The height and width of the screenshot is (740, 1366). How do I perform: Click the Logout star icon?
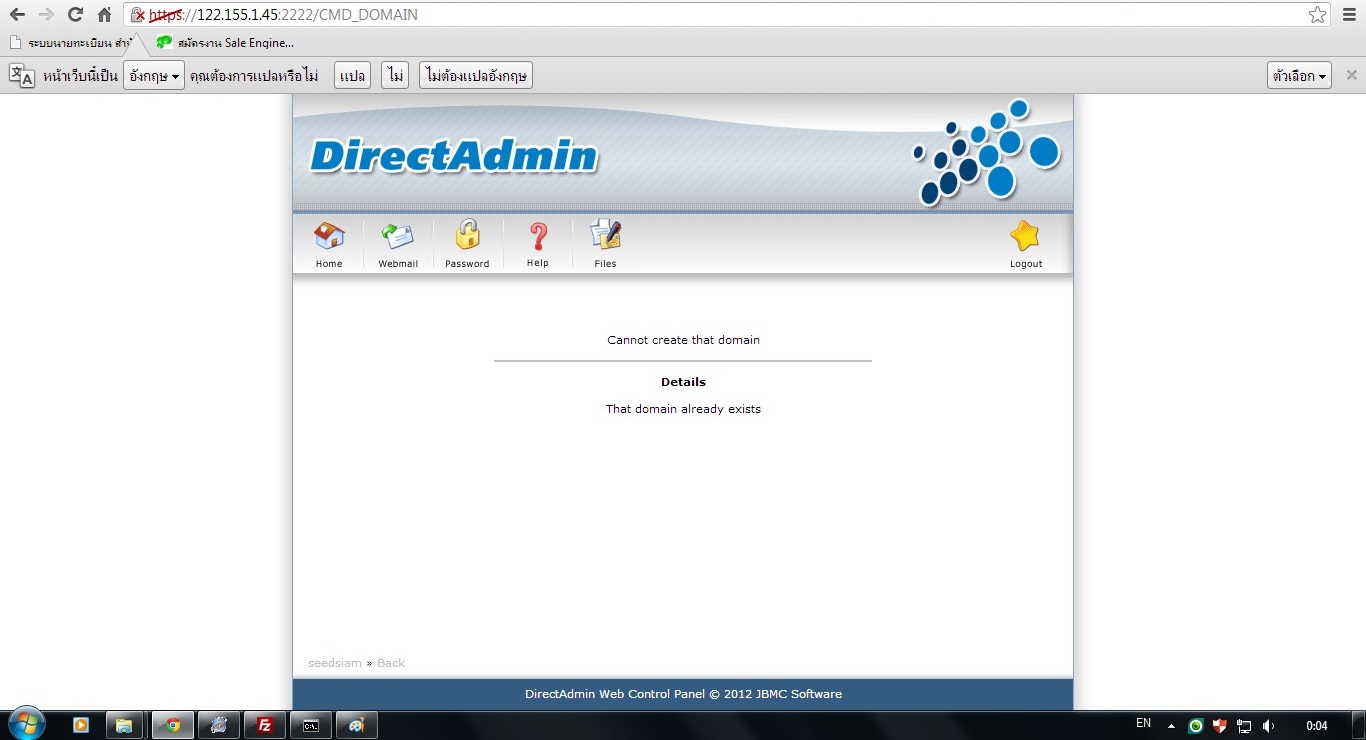tap(1025, 236)
